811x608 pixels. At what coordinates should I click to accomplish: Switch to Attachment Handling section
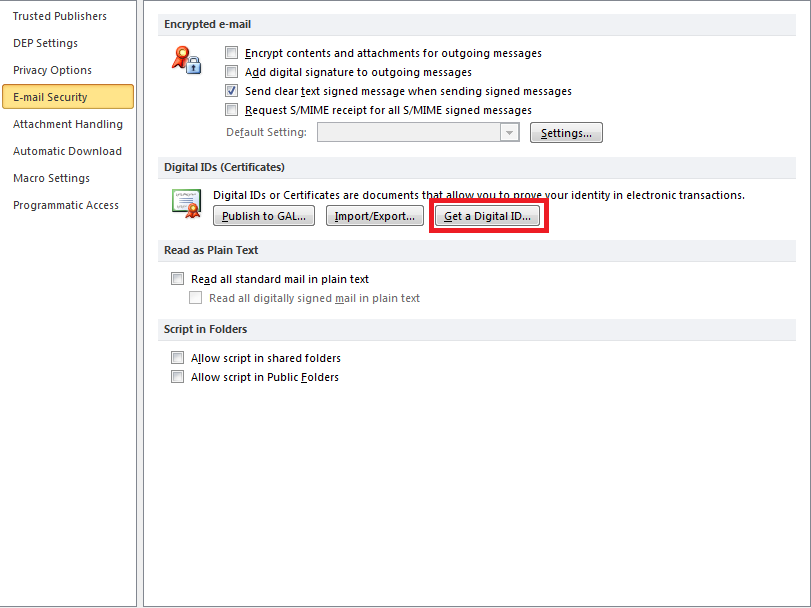point(68,124)
